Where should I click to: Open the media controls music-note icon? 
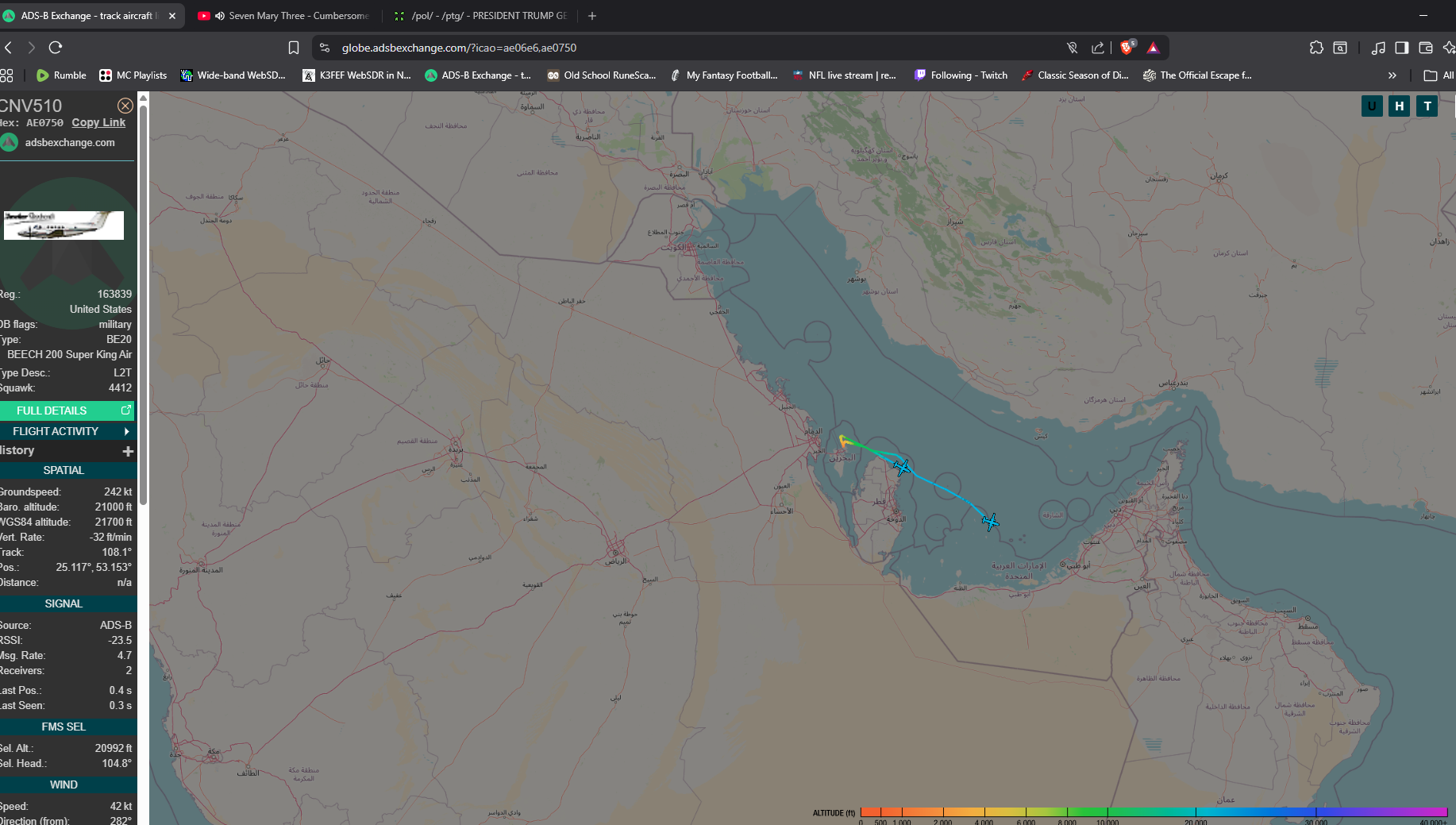[1378, 48]
